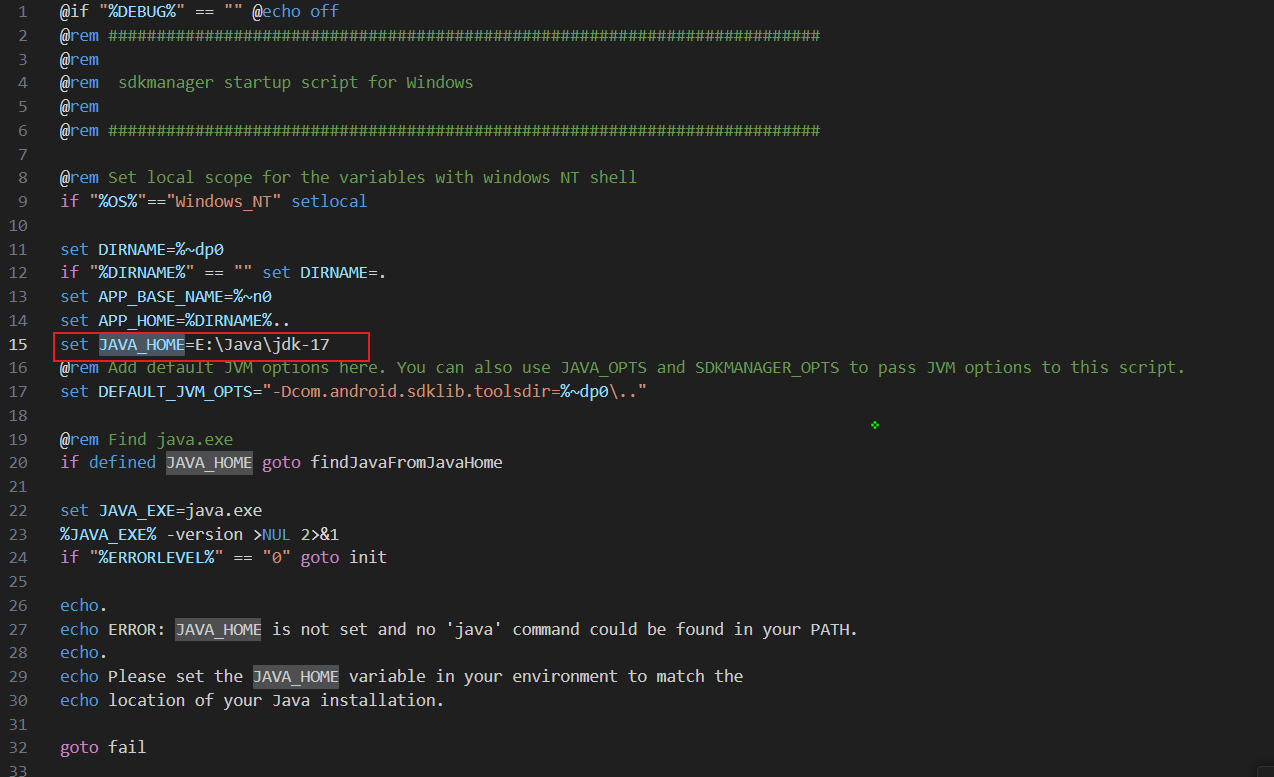The image size is (1274, 777).
Task: Click findJavaFromJavaHome label on line 20
Action: [406, 462]
